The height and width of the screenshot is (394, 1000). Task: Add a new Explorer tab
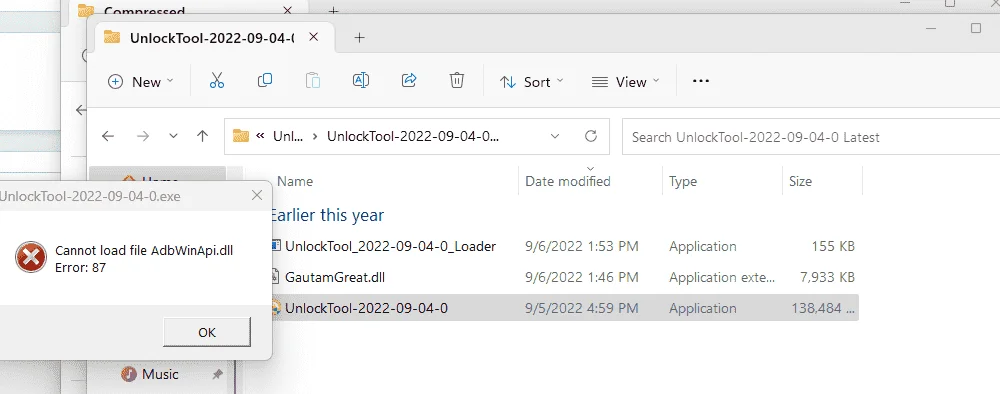point(359,38)
